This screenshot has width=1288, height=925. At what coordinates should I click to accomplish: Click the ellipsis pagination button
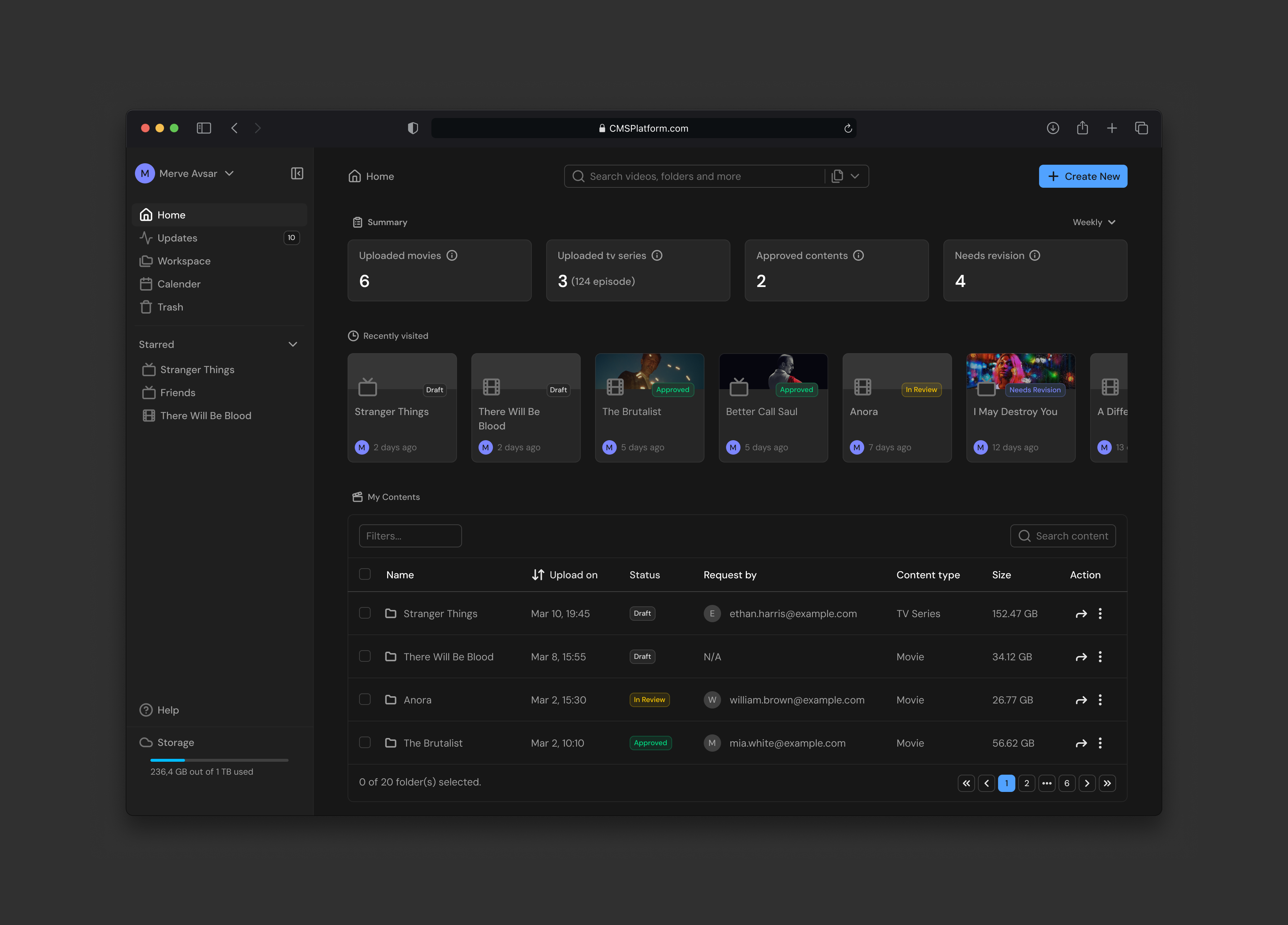tap(1047, 783)
